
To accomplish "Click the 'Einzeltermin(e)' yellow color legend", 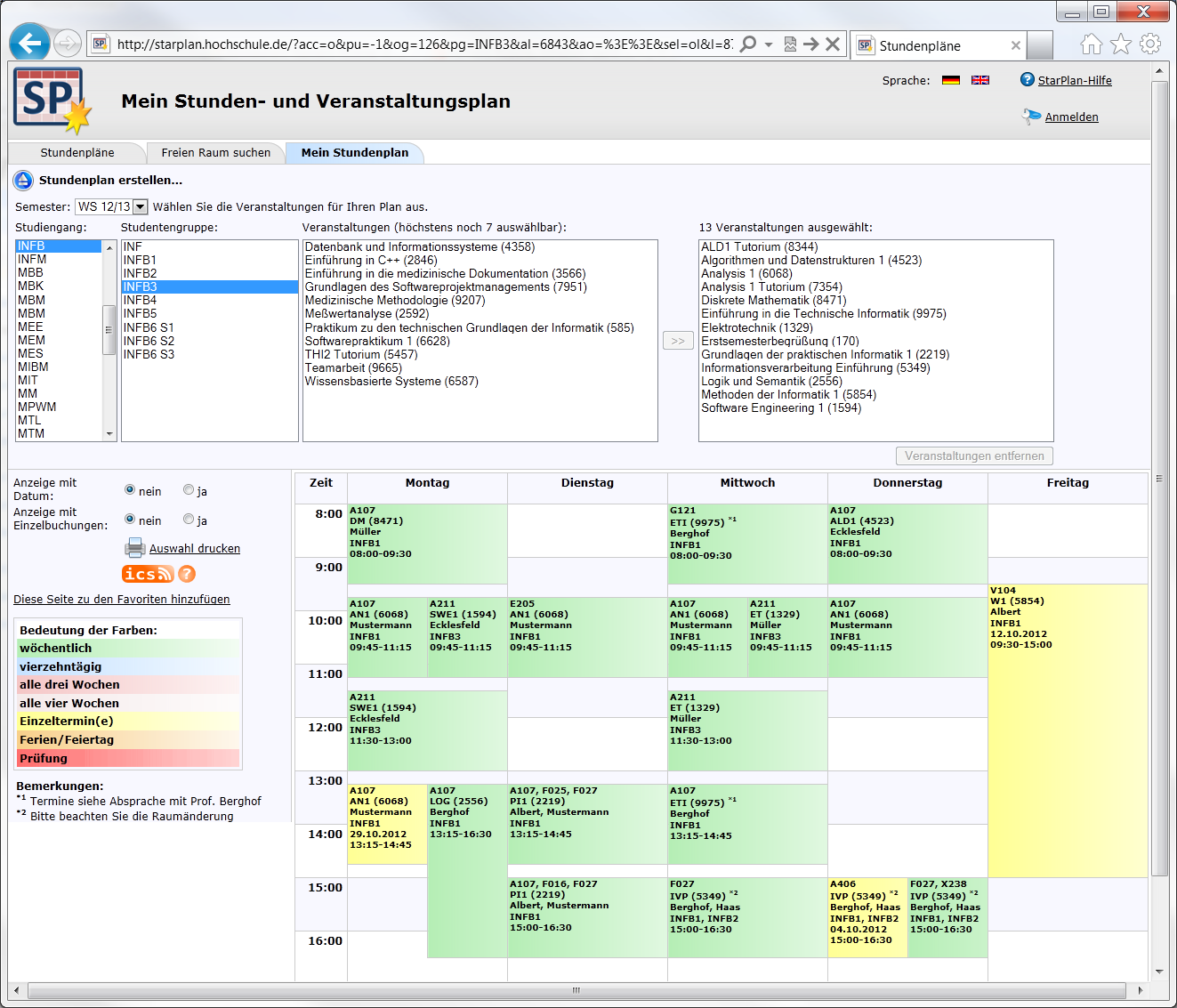I will pos(129,721).
